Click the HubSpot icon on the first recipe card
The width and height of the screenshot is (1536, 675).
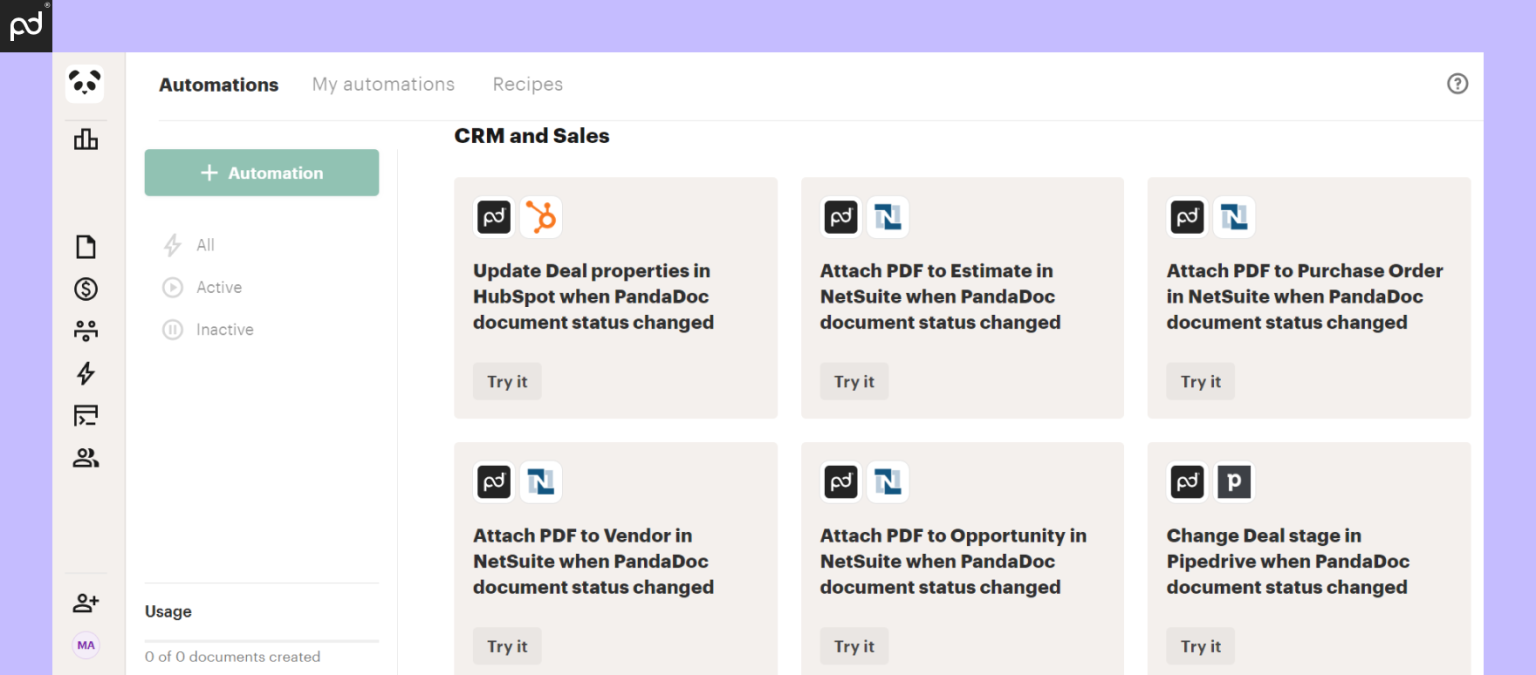540,217
